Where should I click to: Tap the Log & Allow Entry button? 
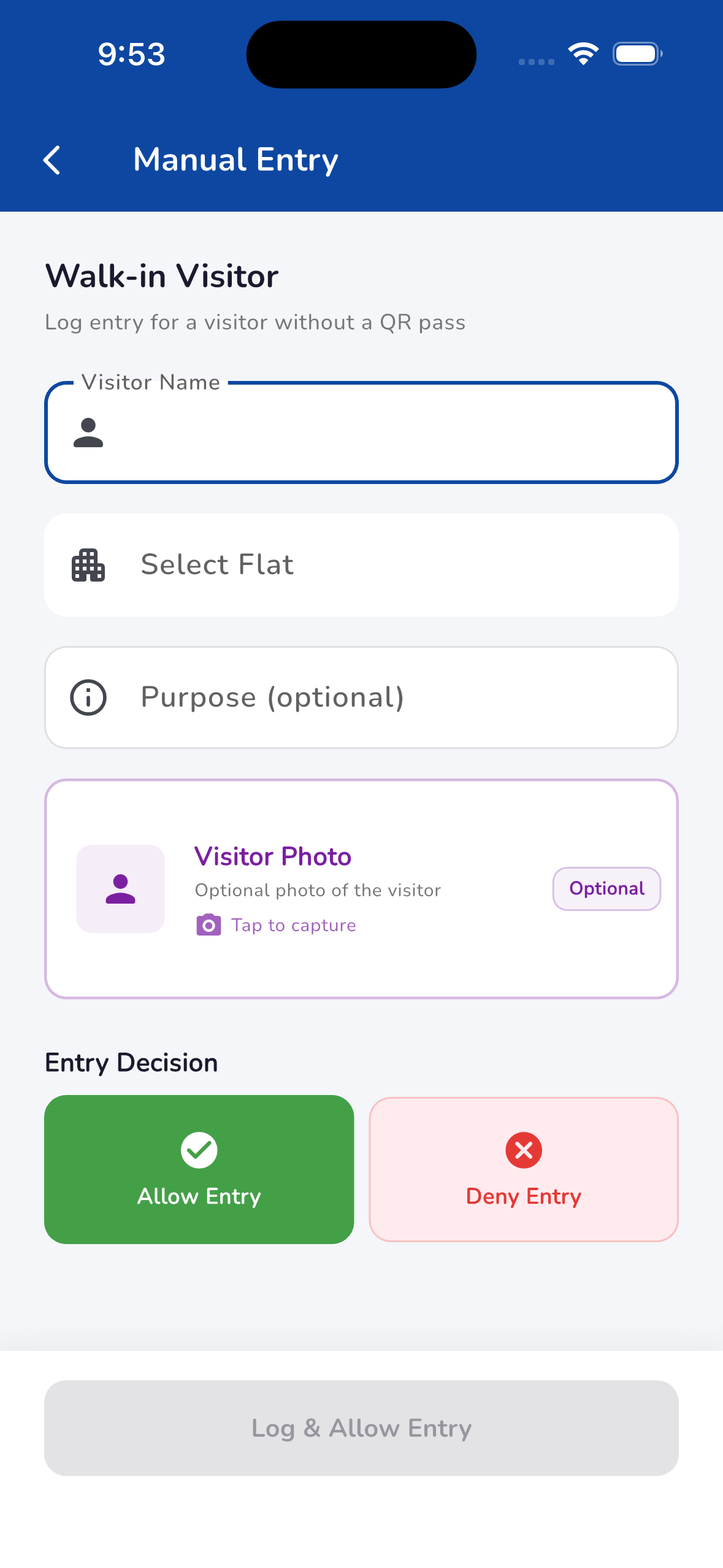pyautogui.click(x=361, y=1428)
